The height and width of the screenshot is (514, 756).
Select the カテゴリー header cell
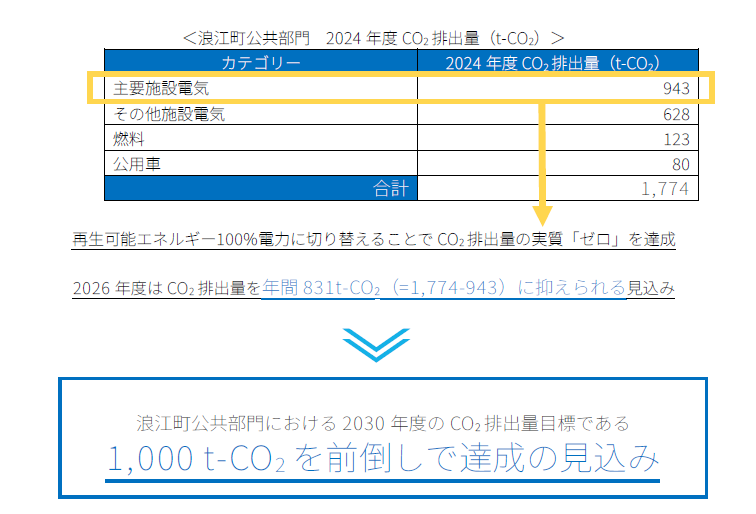pos(260,63)
